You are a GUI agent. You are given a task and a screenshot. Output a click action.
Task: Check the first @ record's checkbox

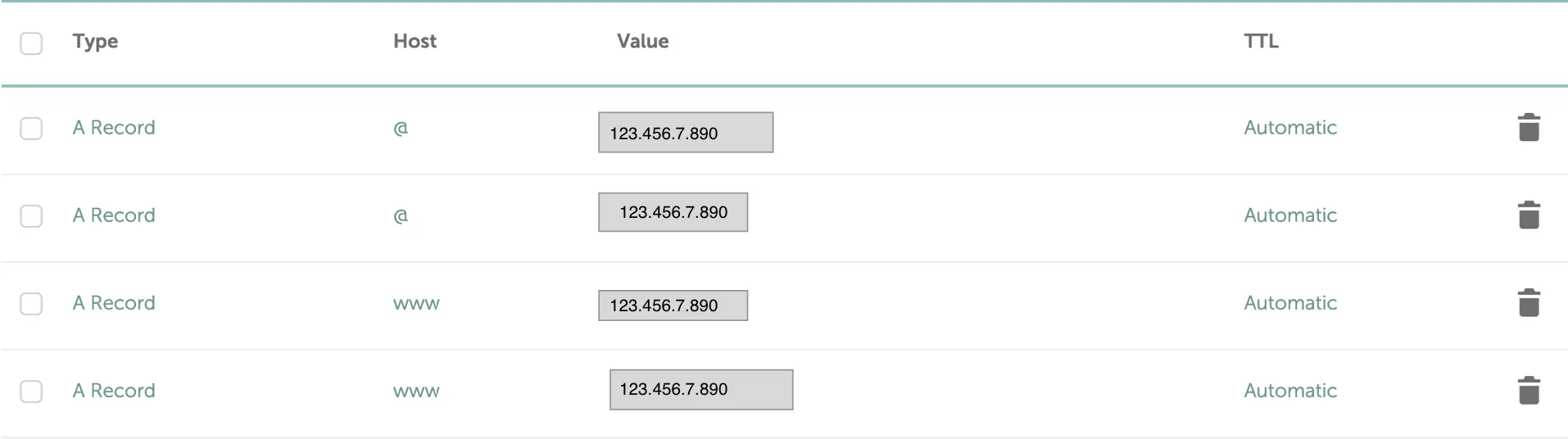(31, 129)
